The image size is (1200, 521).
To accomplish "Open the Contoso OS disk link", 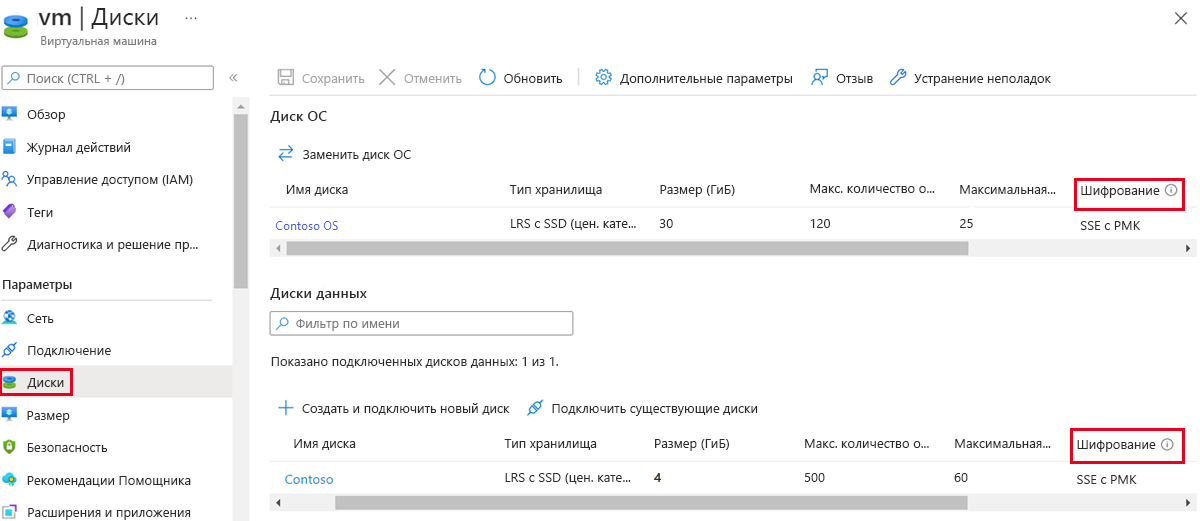I will coord(306,226).
